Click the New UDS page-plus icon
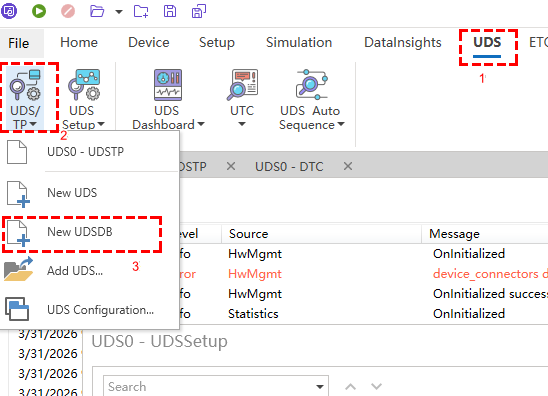Viewport: 548px width, 396px height. point(18,194)
